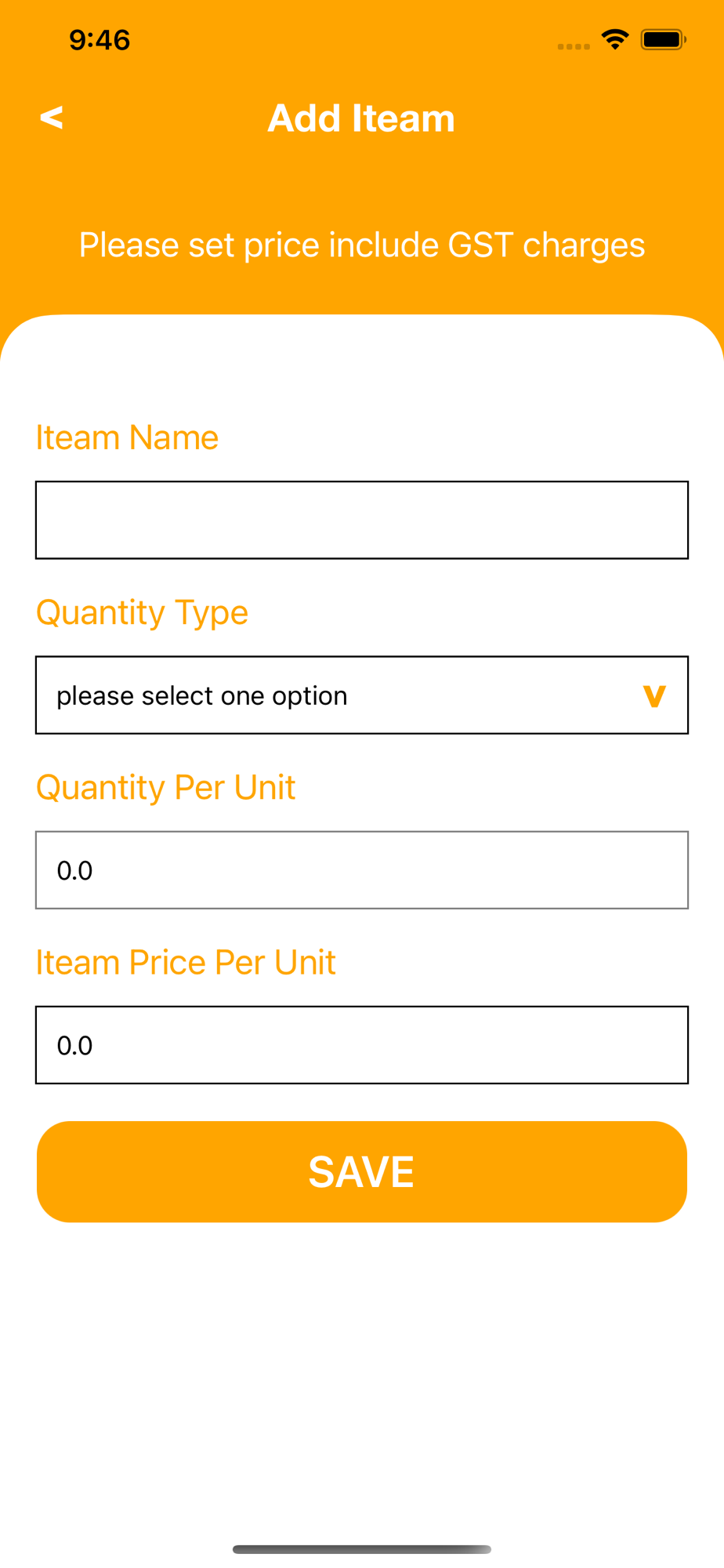The width and height of the screenshot is (724, 1568).
Task: Tap the 'Iteam Name' label
Action: [127, 437]
